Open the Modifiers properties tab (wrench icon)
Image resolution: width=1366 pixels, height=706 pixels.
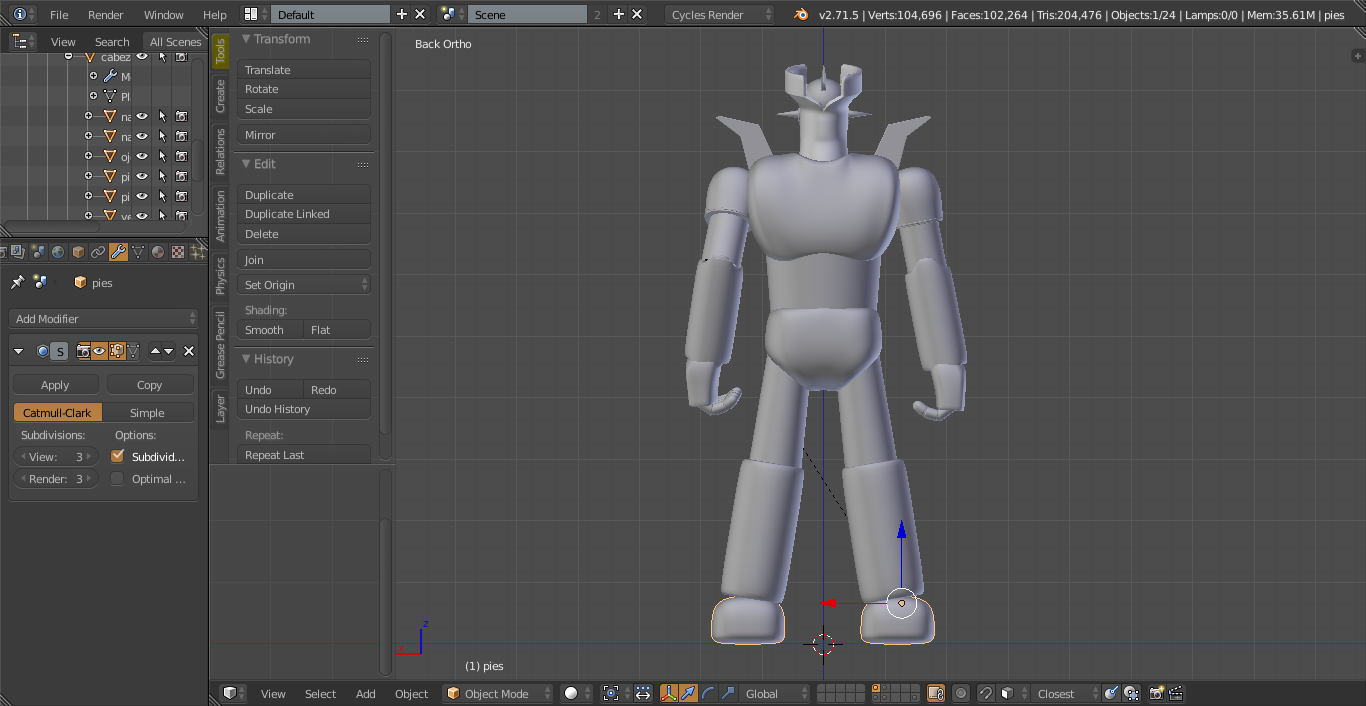click(118, 252)
